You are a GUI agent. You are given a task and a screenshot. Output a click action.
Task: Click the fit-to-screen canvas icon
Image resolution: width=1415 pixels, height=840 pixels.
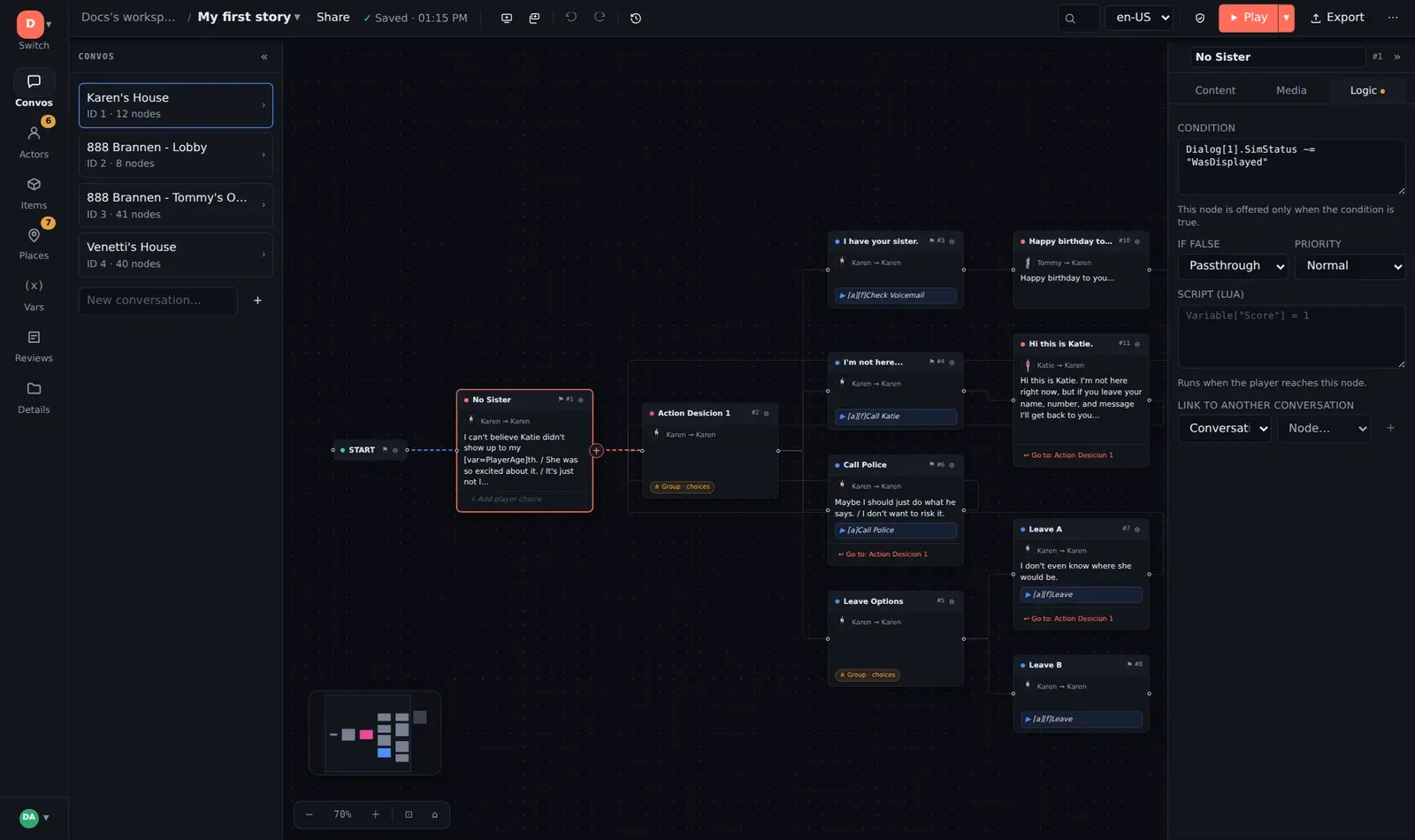coord(409,814)
